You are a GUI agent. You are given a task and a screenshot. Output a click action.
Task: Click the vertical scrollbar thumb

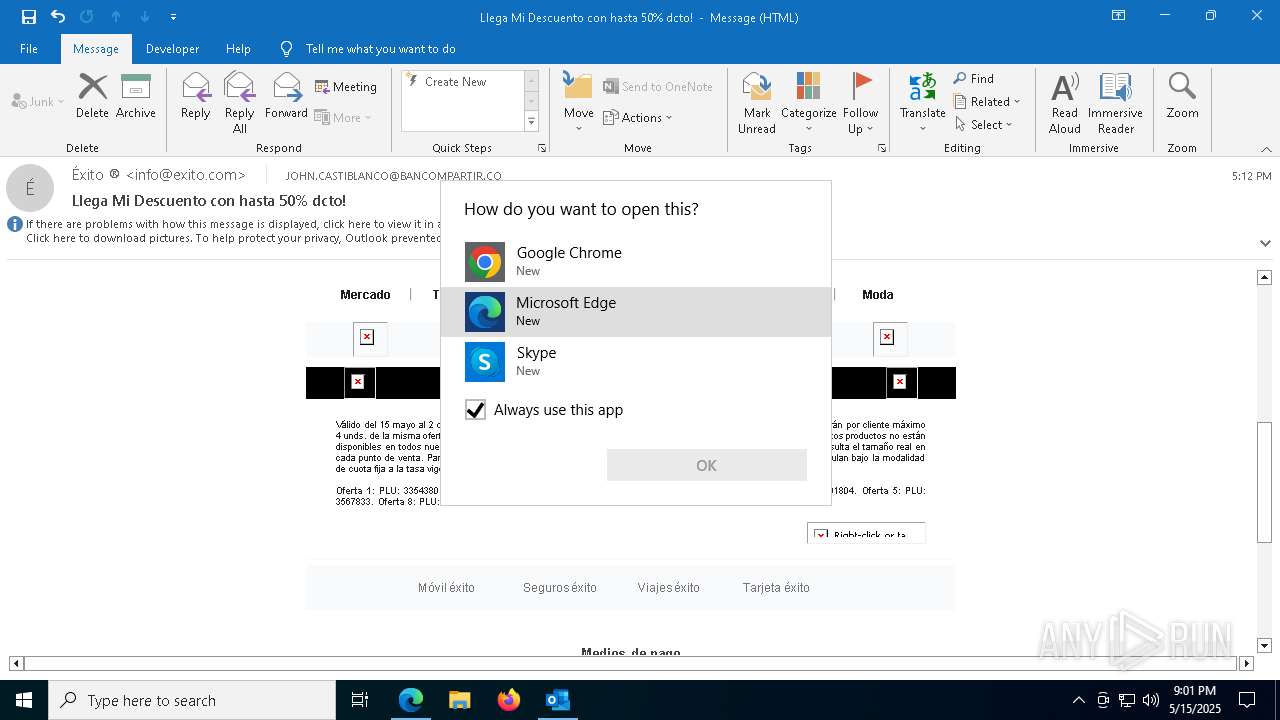(1264, 482)
